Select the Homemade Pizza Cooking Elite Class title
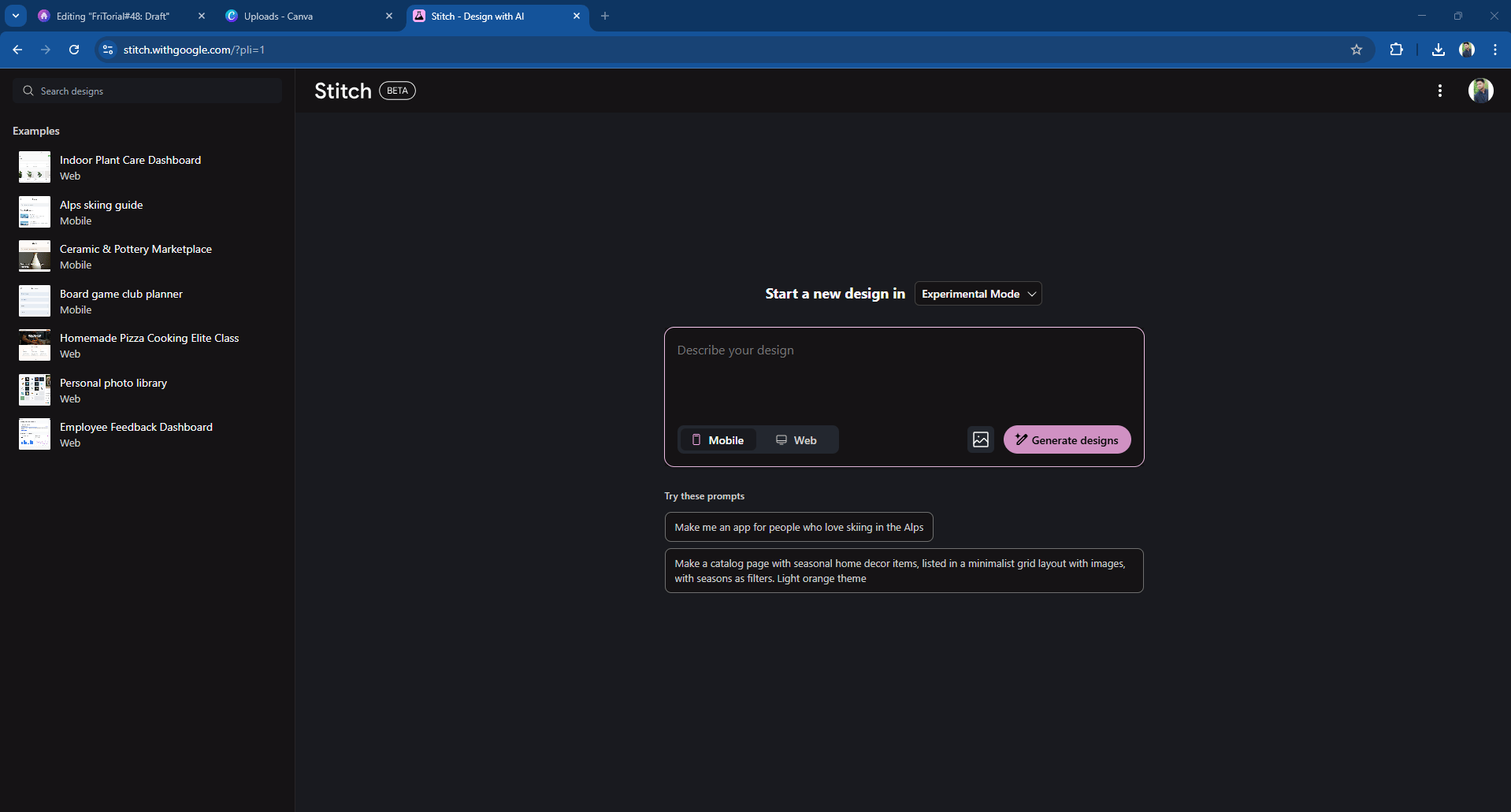The height and width of the screenshot is (812, 1511). pos(149,338)
